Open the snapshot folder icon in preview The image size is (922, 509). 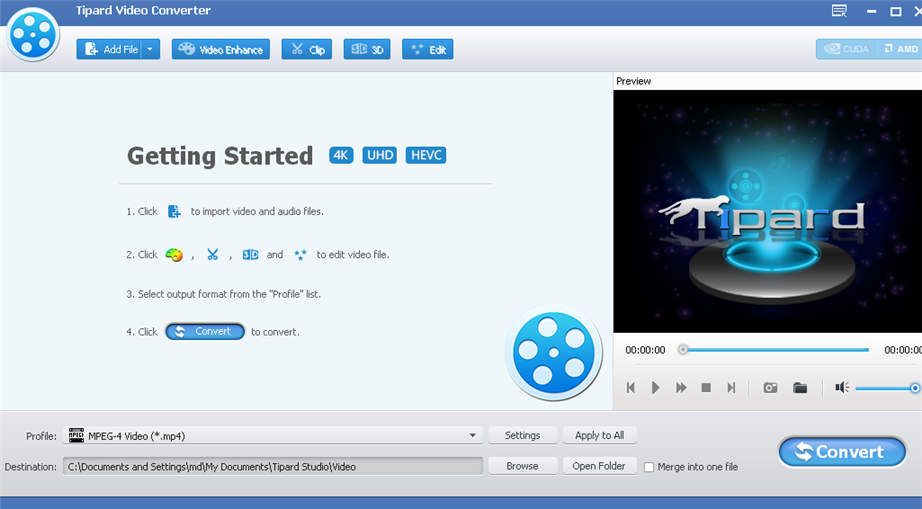click(800, 387)
